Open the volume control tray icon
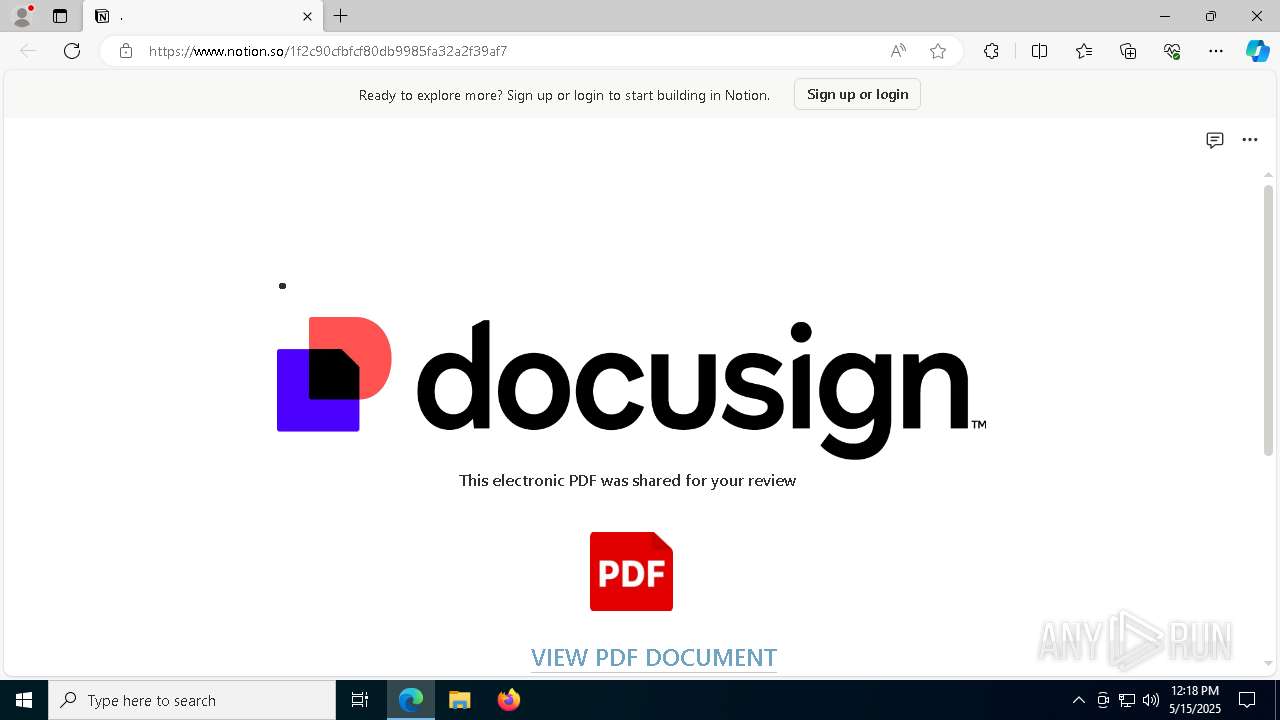This screenshot has width=1280, height=720. click(1151, 700)
